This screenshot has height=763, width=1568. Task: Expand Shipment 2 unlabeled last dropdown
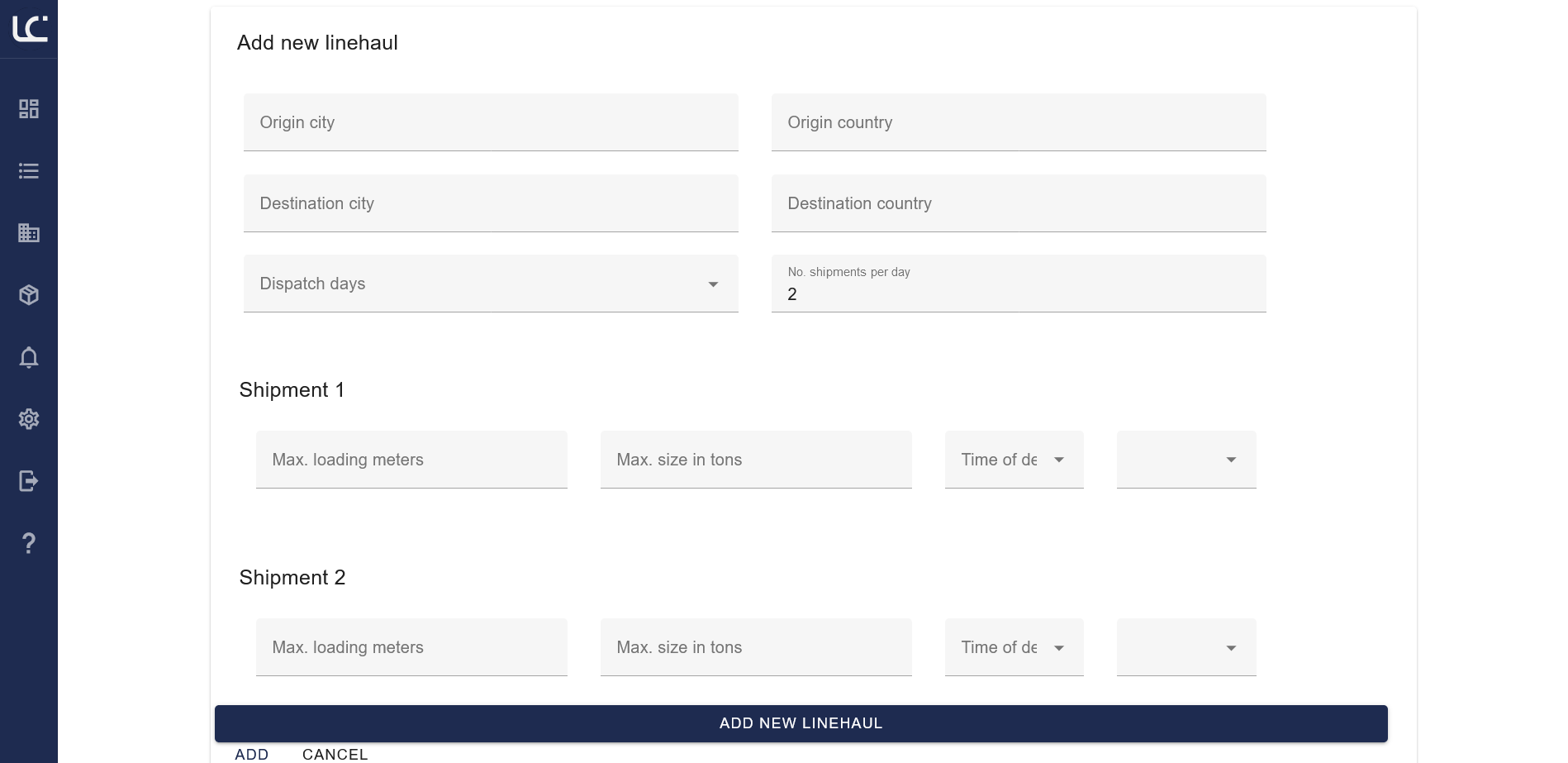[1186, 647]
